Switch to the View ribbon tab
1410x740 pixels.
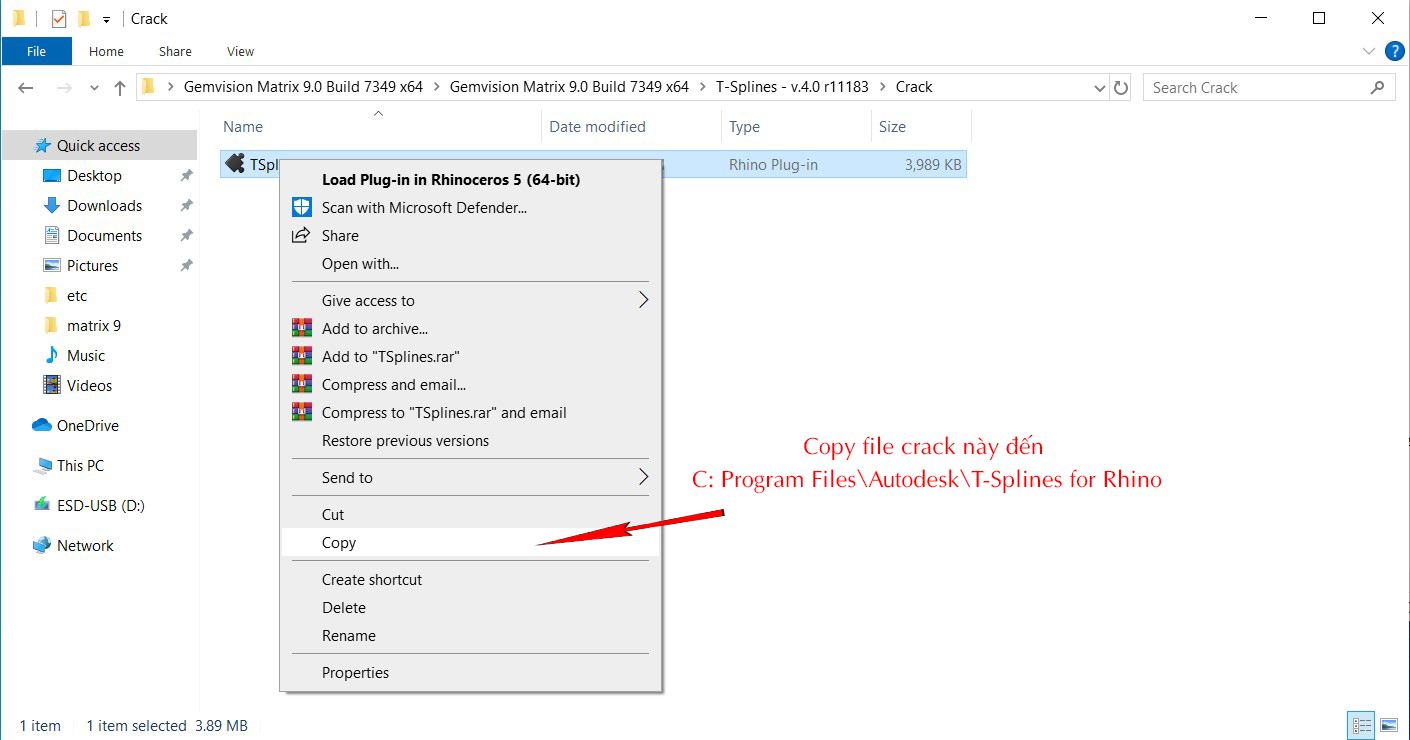(x=240, y=51)
